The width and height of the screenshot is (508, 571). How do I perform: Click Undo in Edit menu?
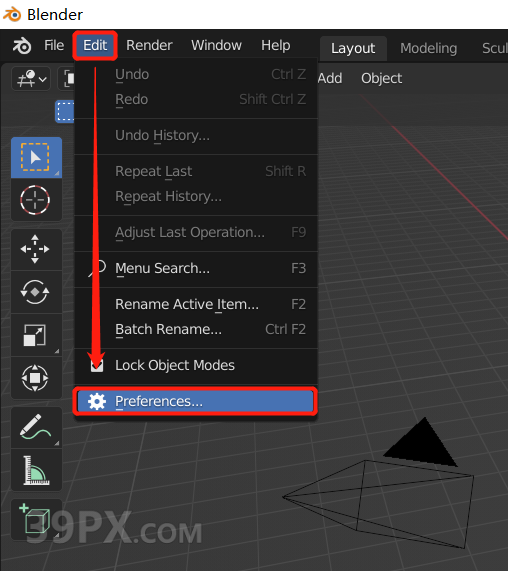pos(196,74)
